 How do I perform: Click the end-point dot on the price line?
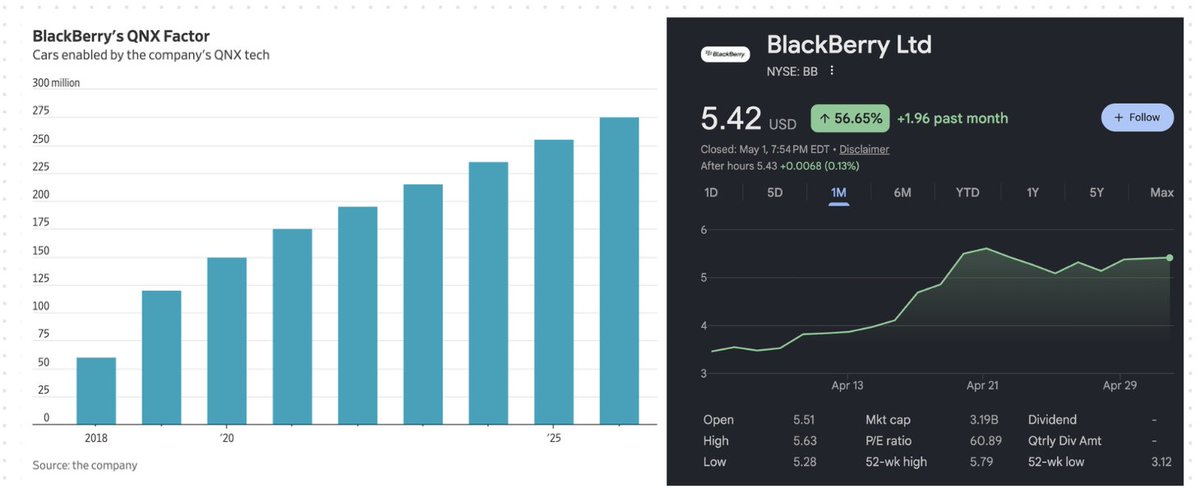point(1169,258)
